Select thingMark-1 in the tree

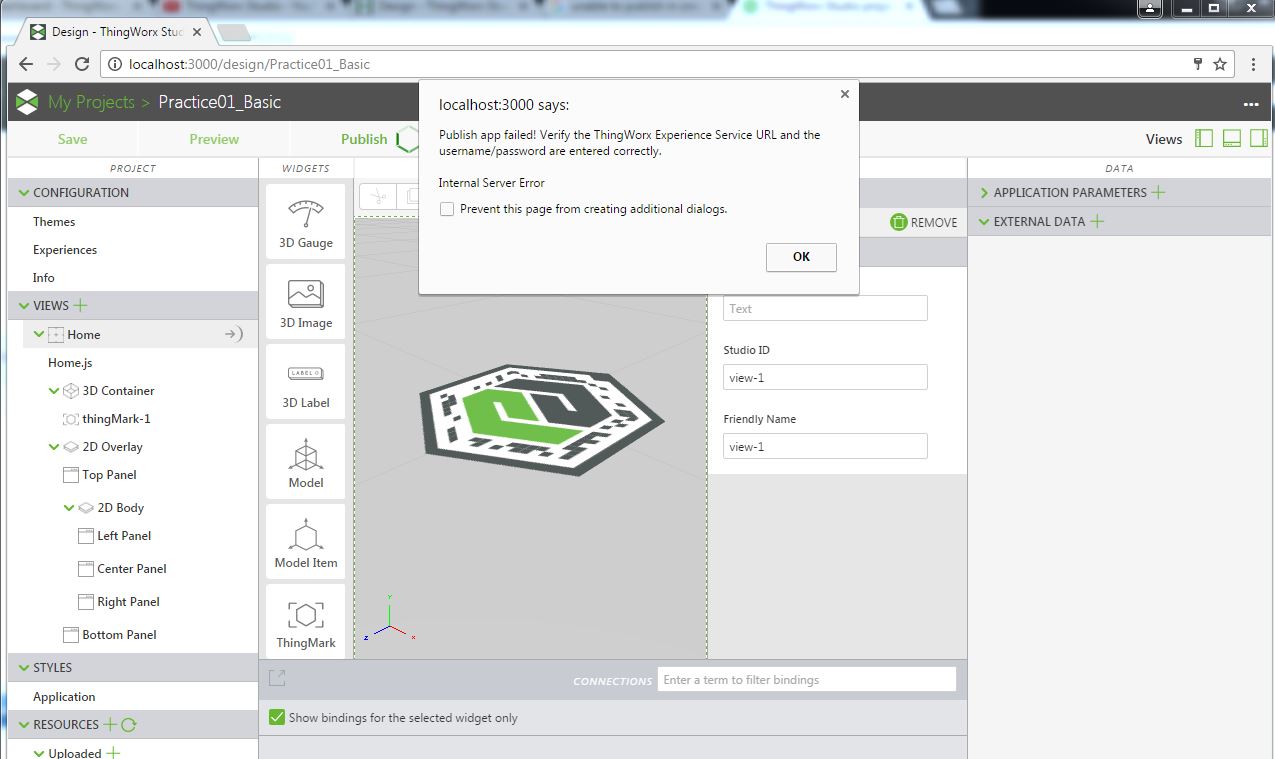[x=116, y=419]
